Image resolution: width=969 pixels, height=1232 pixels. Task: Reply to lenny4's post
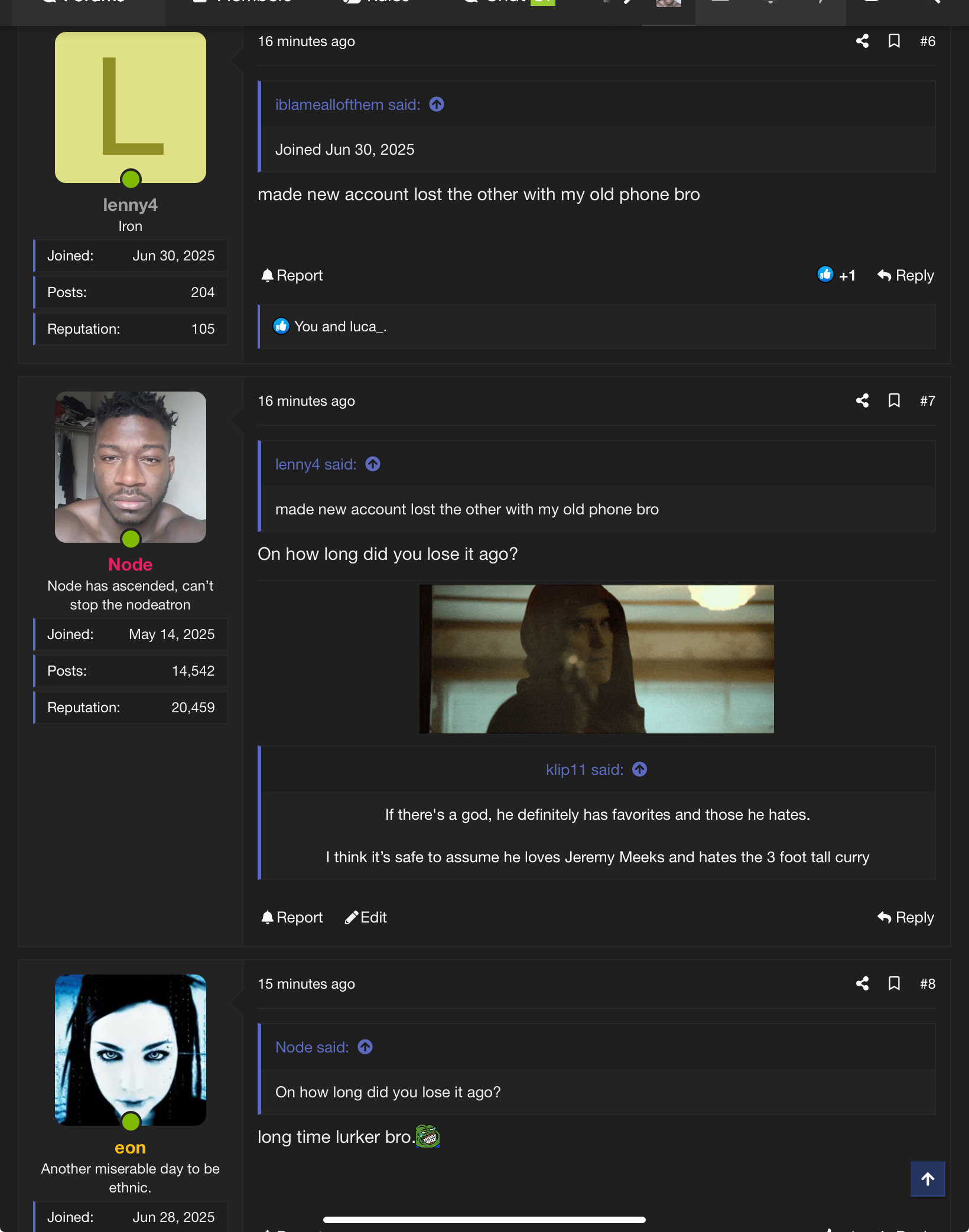point(906,276)
